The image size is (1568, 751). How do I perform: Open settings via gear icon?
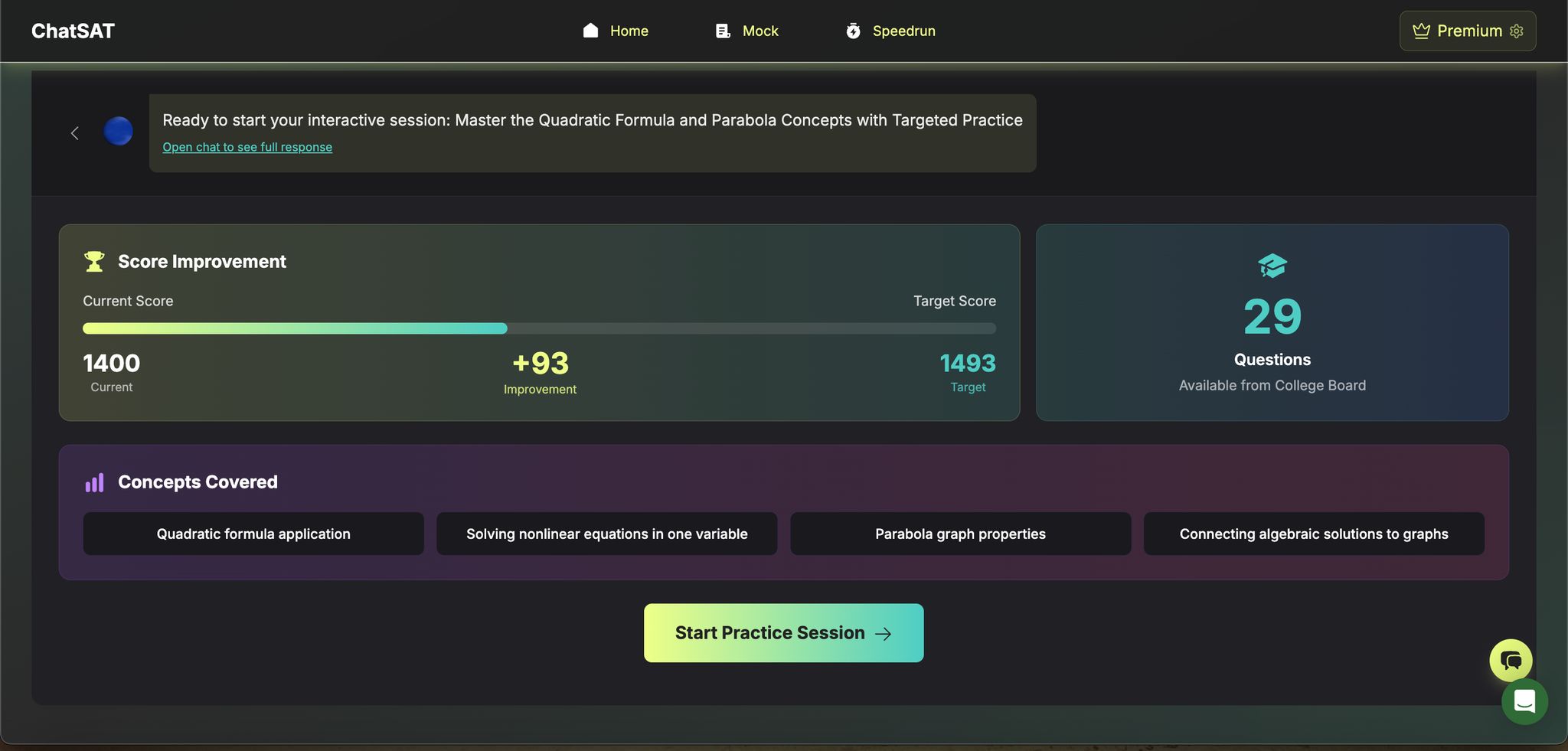(x=1517, y=31)
